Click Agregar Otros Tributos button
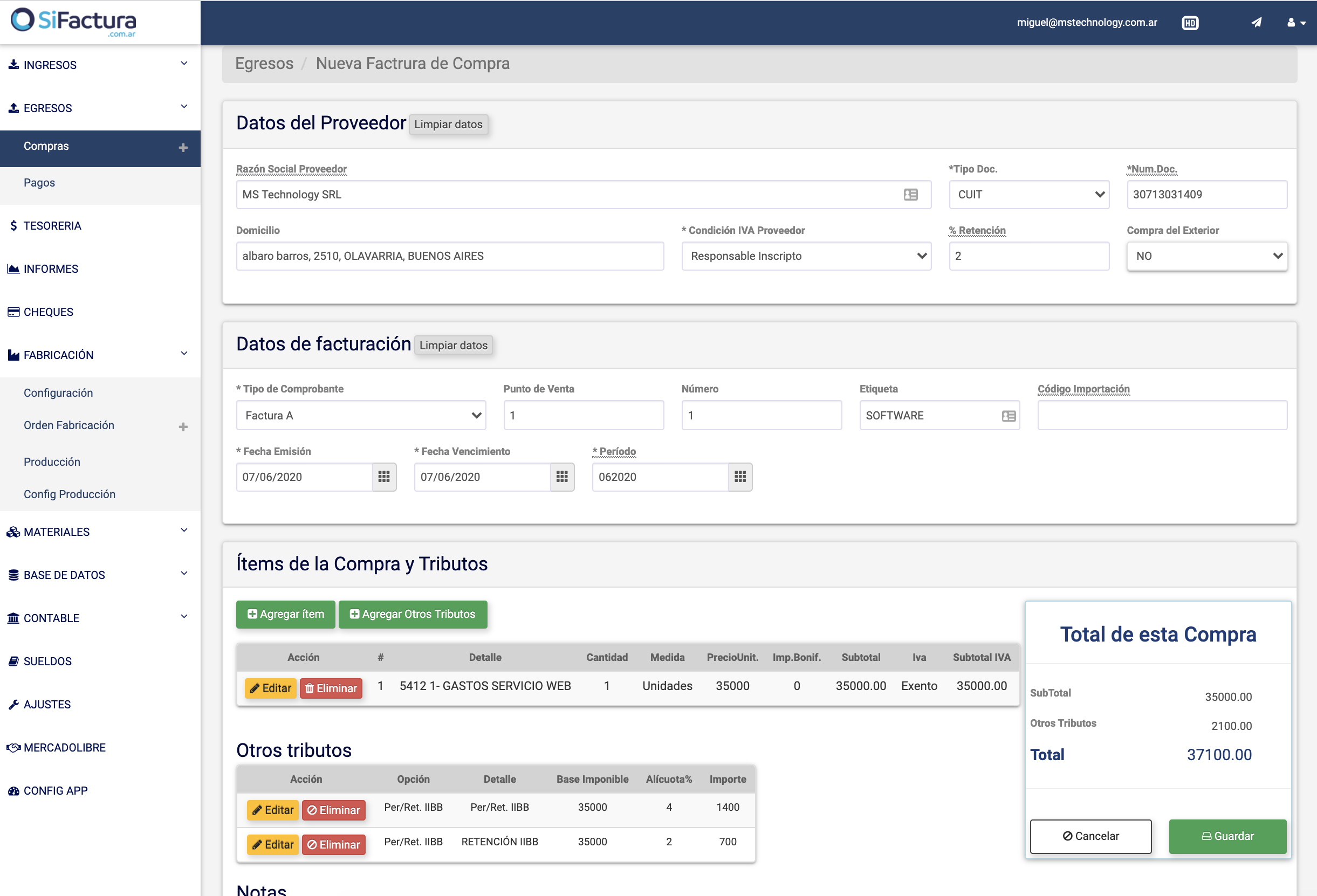Viewport: 1317px width, 896px height. (x=413, y=615)
